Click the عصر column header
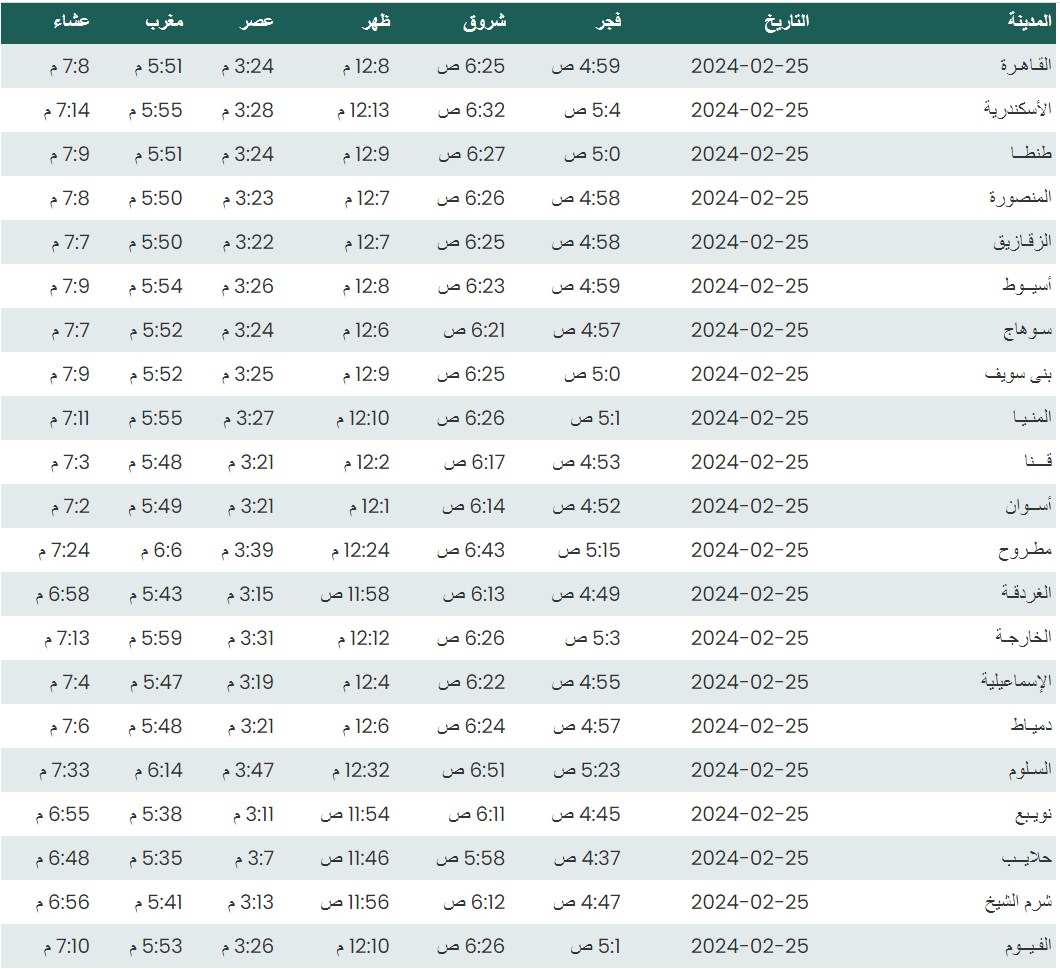This screenshot has width=1060, height=969. pos(257,21)
